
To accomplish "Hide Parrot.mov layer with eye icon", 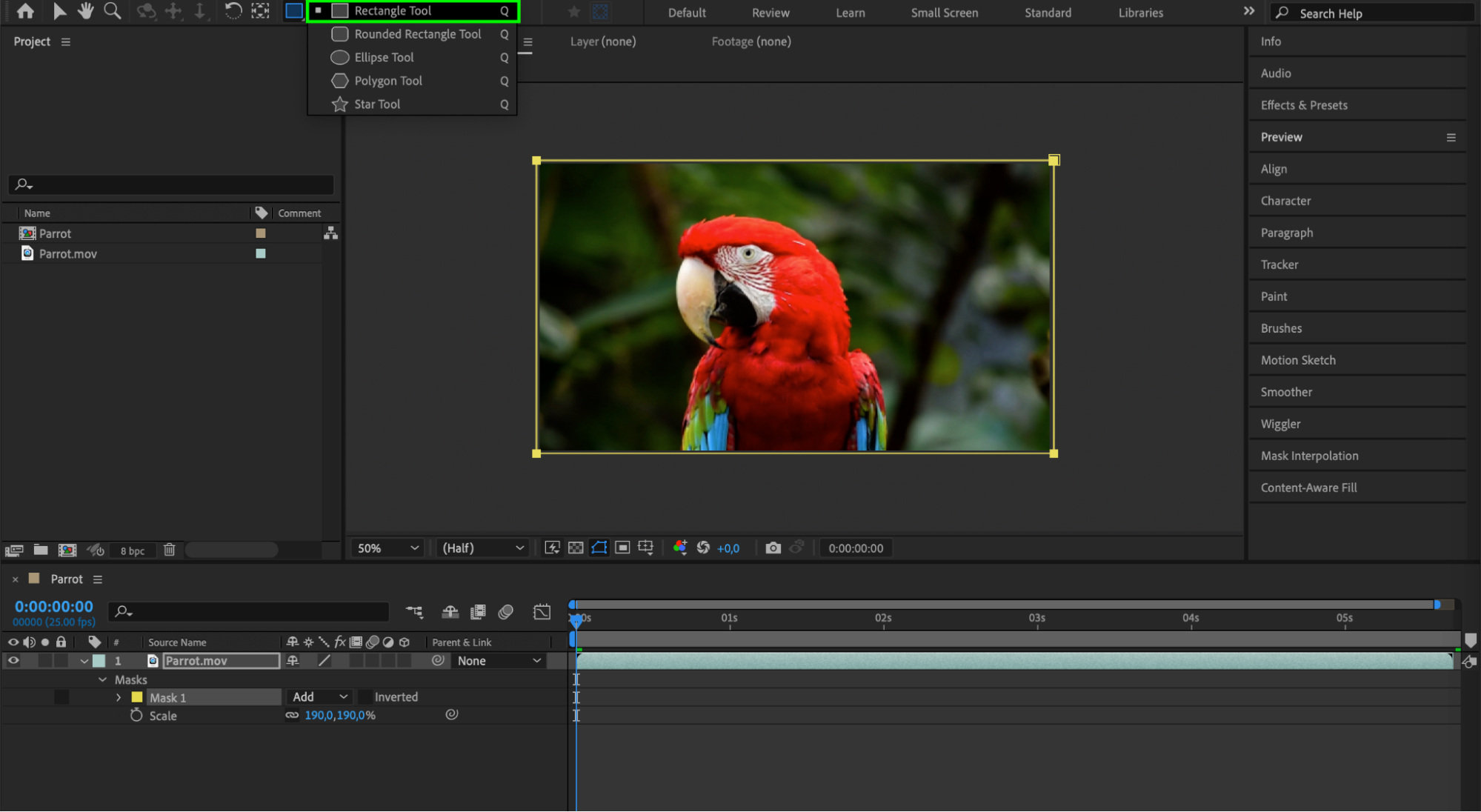I will [x=13, y=661].
